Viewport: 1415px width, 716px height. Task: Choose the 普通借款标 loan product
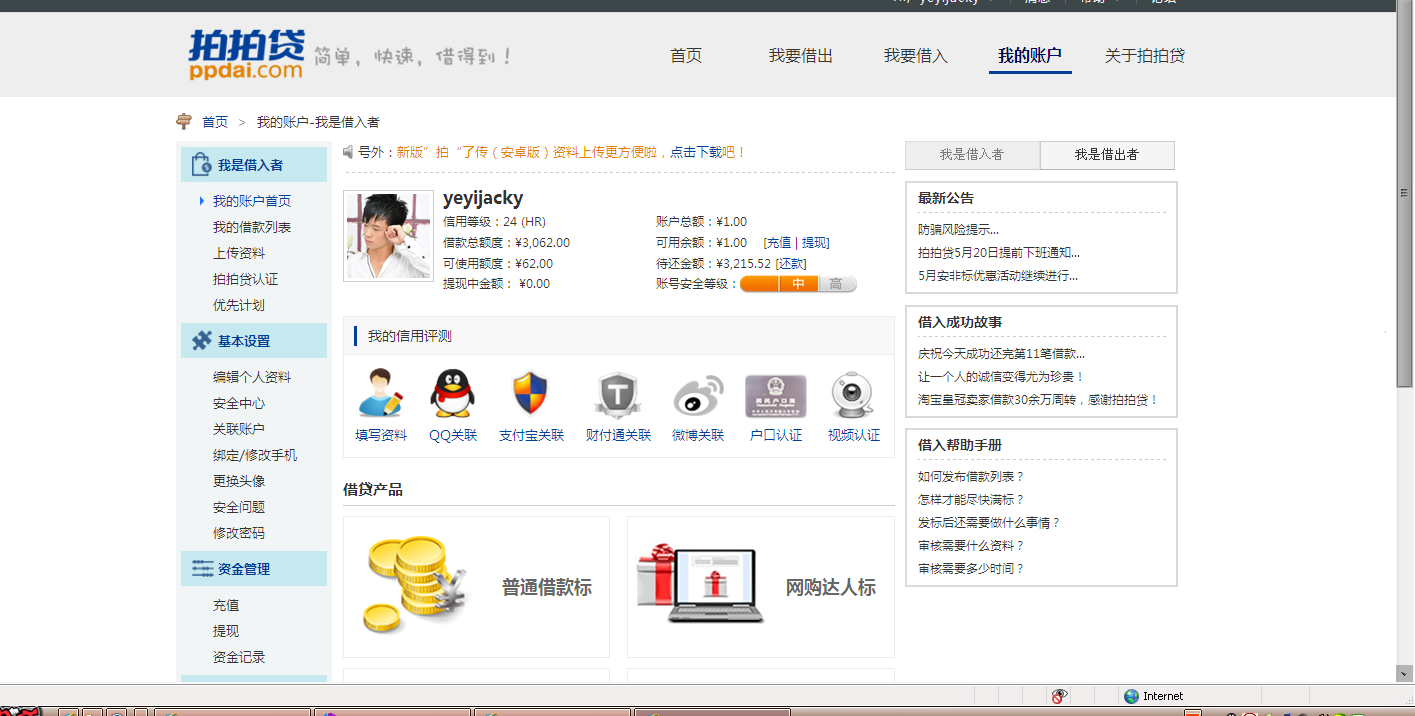coord(476,587)
